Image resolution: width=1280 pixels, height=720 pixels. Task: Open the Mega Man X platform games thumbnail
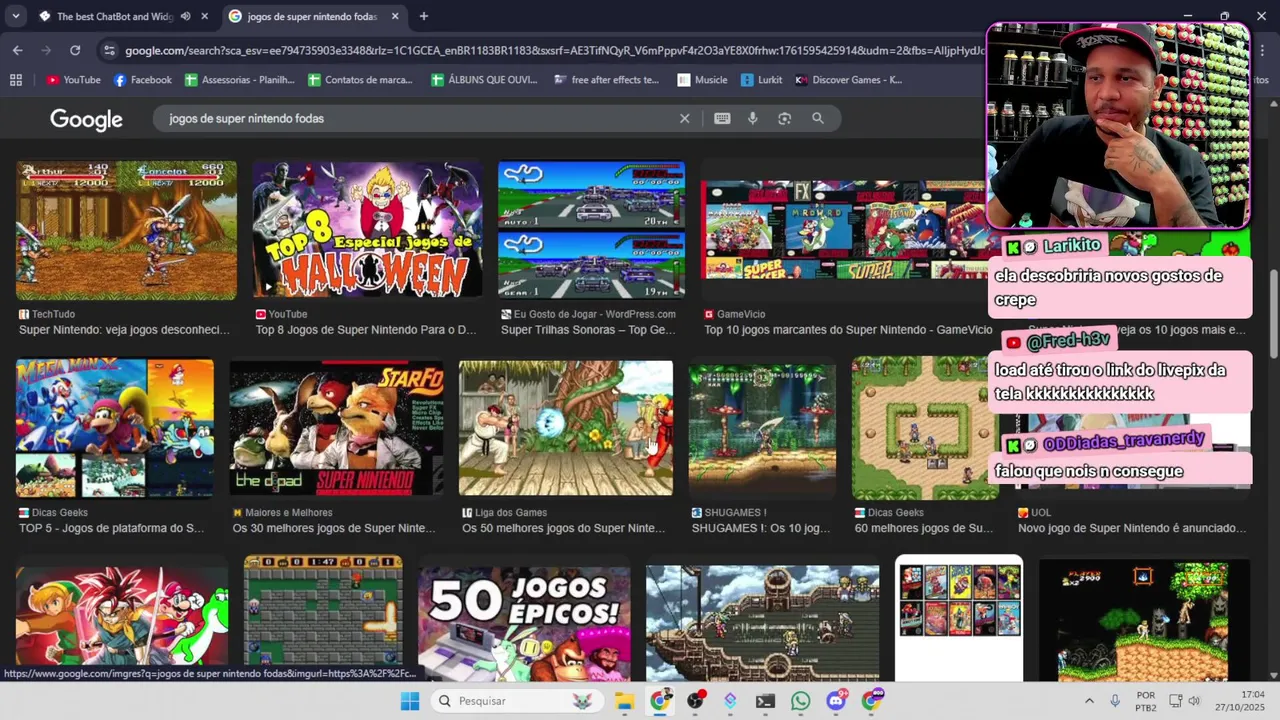pyautogui.click(x=115, y=428)
